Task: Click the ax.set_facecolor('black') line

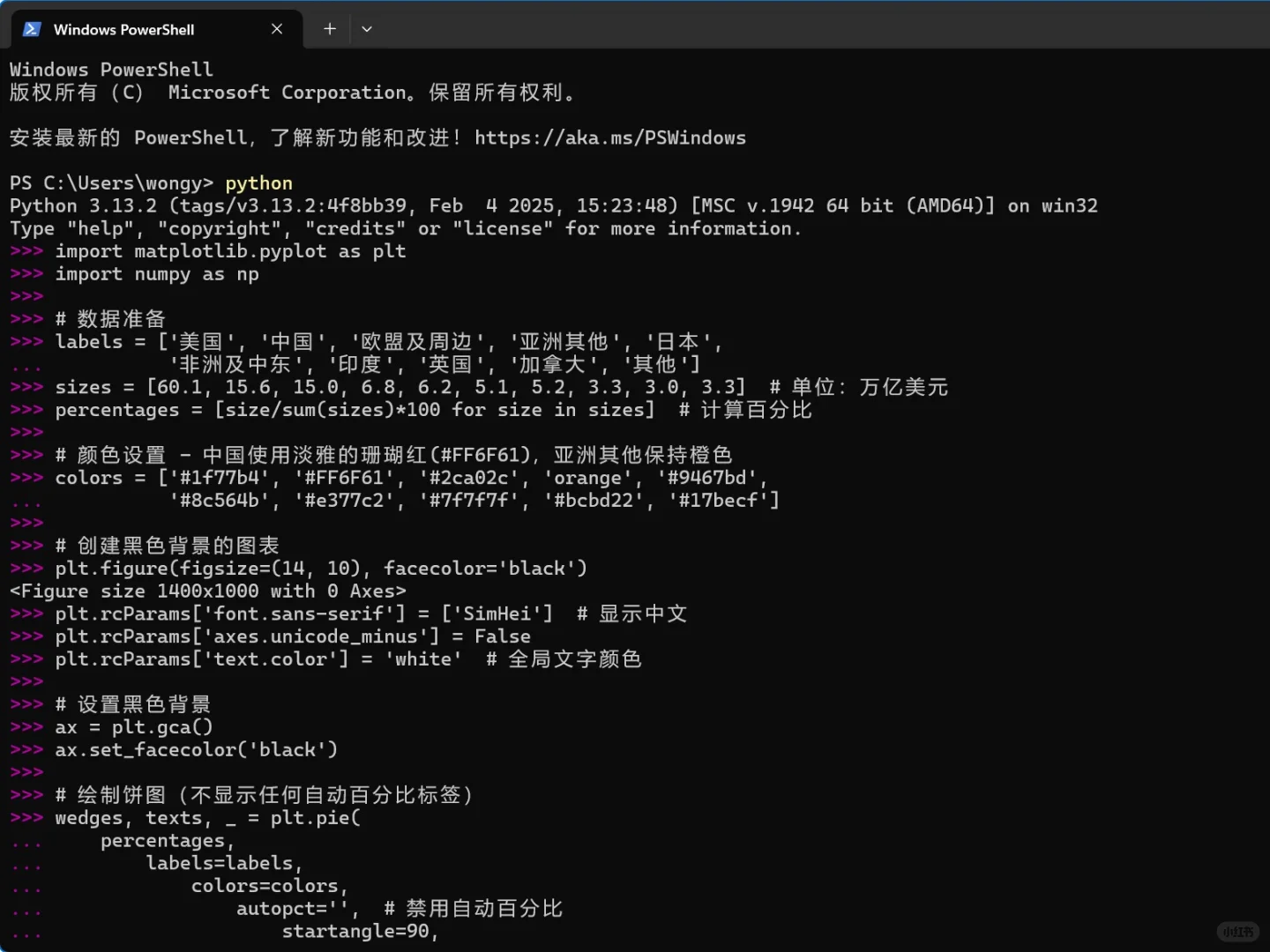Action: [196, 748]
